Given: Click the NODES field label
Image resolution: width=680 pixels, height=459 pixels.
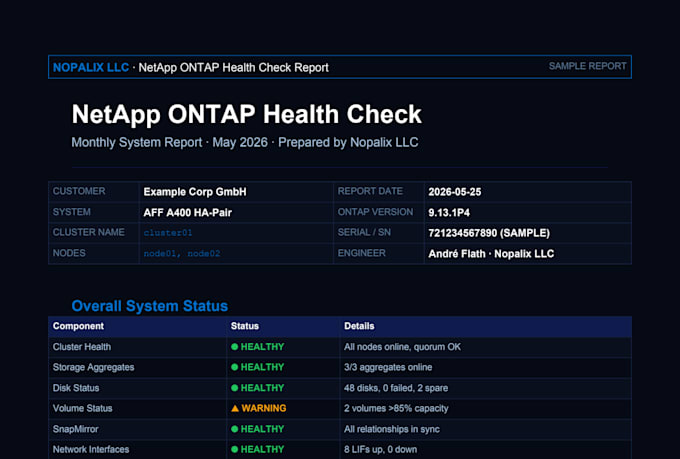Looking at the screenshot, I should (69, 253).
